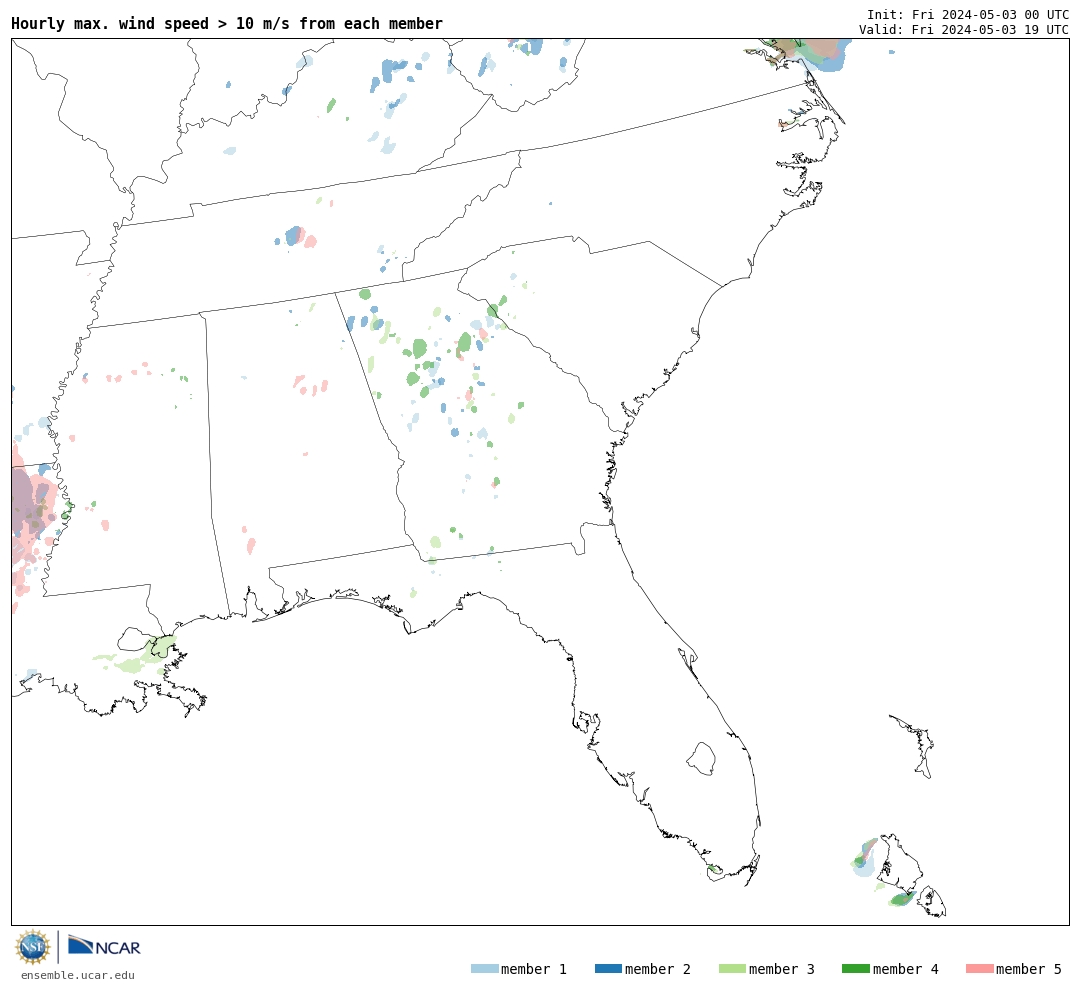Screen dimensions: 1080x988
Task: Click the Init time 'Fri 2024-05-03 00 UTC'
Action: [990, 14]
